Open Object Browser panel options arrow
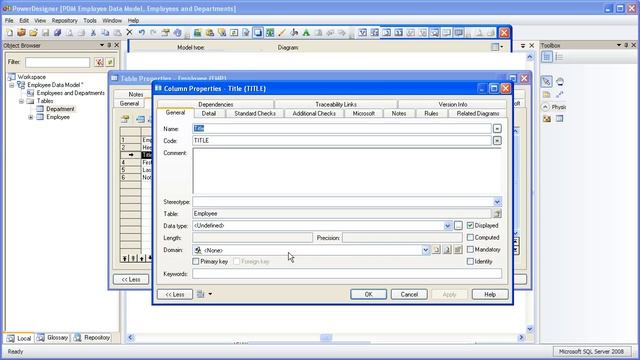 coord(102,45)
